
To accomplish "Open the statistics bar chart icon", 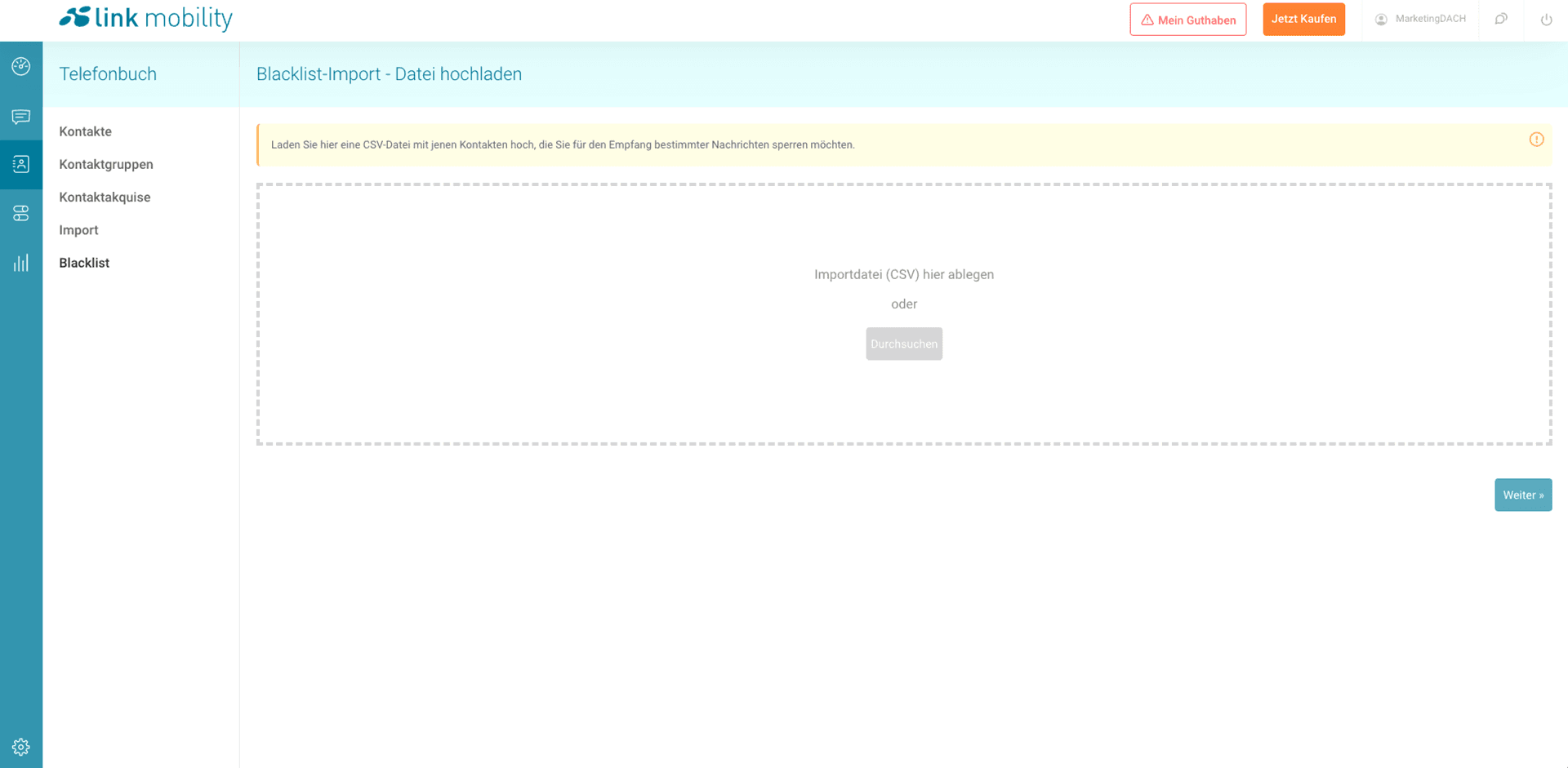I will coord(21,263).
